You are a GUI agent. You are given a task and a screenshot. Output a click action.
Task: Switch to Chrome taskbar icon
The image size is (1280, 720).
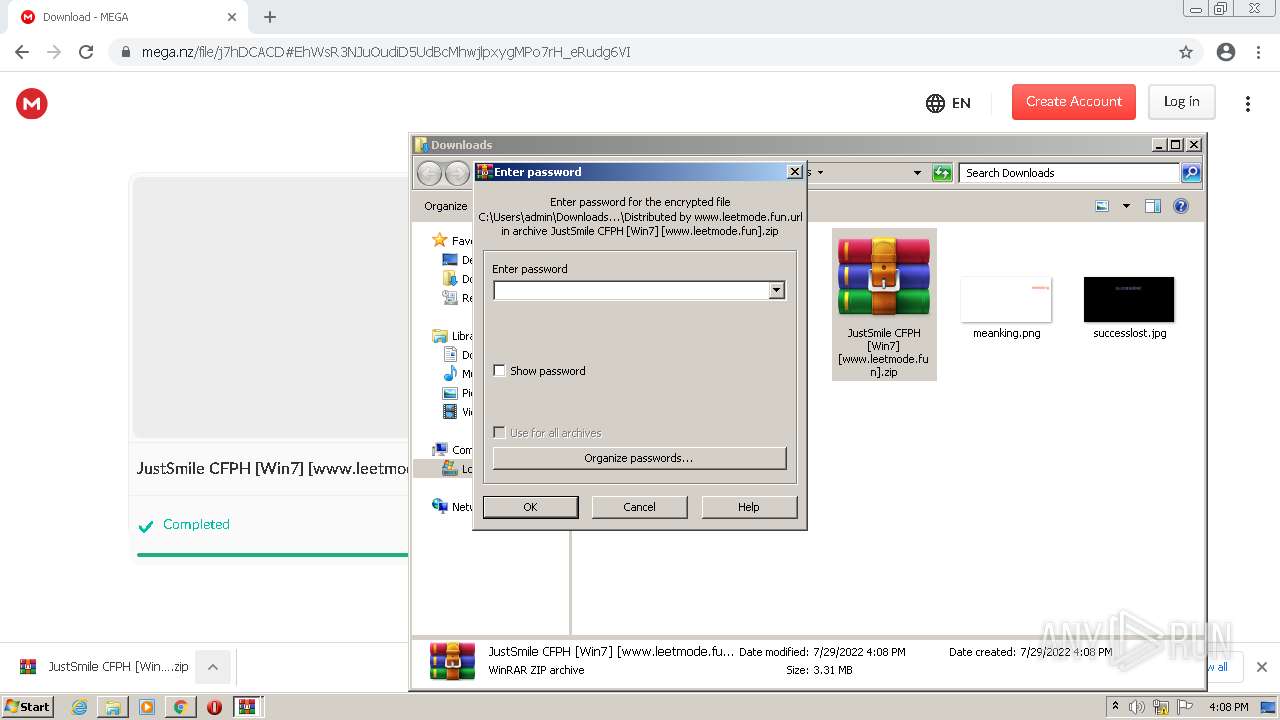click(180, 707)
